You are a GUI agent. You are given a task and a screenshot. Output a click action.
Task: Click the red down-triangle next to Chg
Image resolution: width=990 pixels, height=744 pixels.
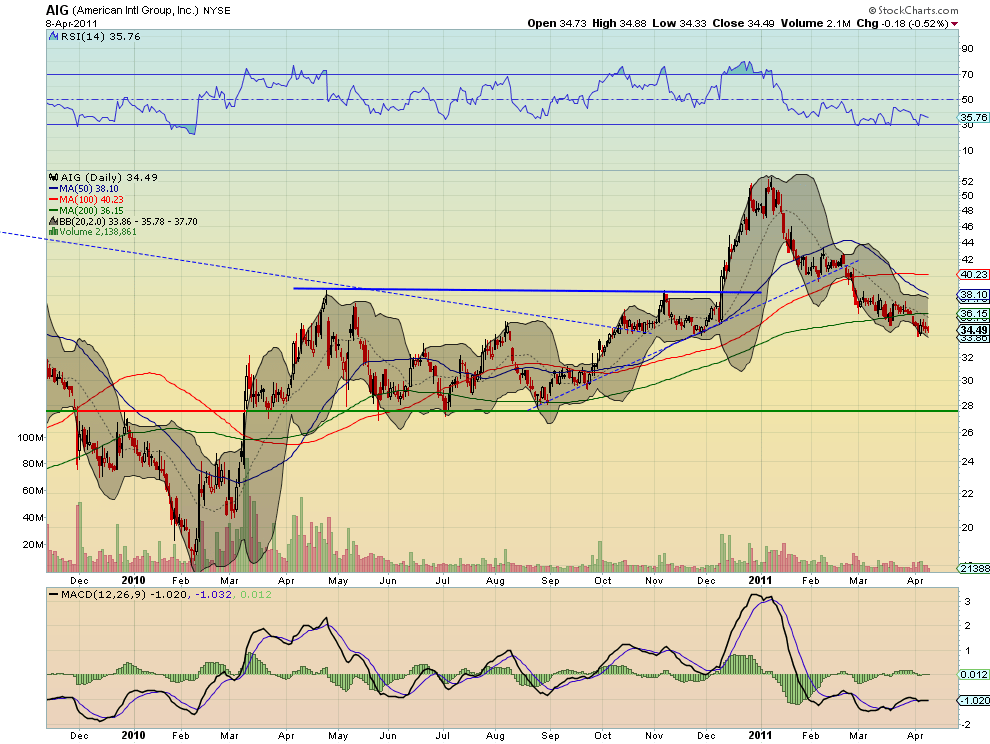point(954,24)
